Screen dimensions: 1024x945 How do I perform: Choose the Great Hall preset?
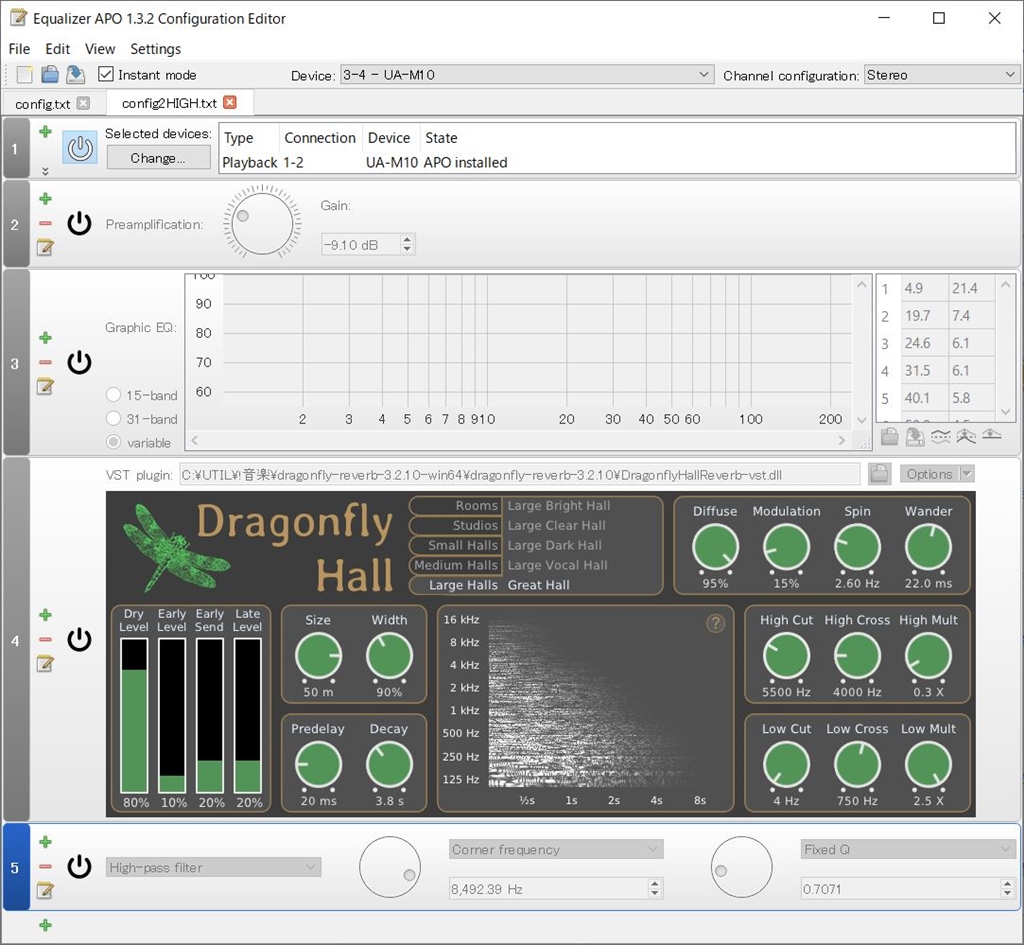pyautogui.click(x=538, y=585)
